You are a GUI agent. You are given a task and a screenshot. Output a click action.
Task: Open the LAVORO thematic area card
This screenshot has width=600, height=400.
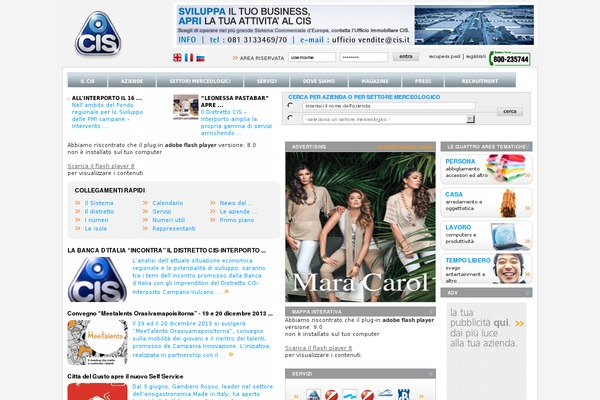pos(486,235)
